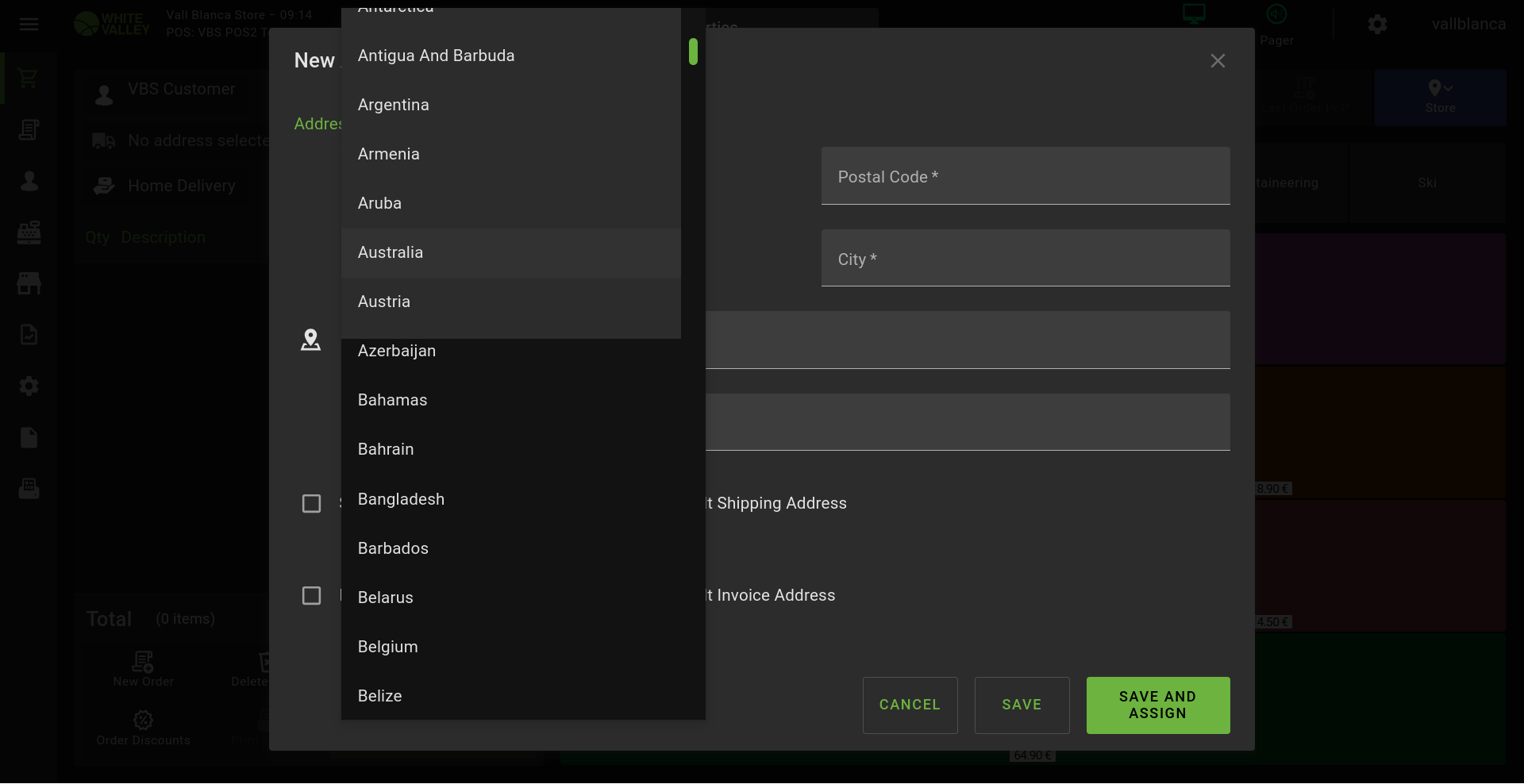Click the store front sidebar icon
The height and width of the screenshot is (784, 1524).
[x=29, y=283]
